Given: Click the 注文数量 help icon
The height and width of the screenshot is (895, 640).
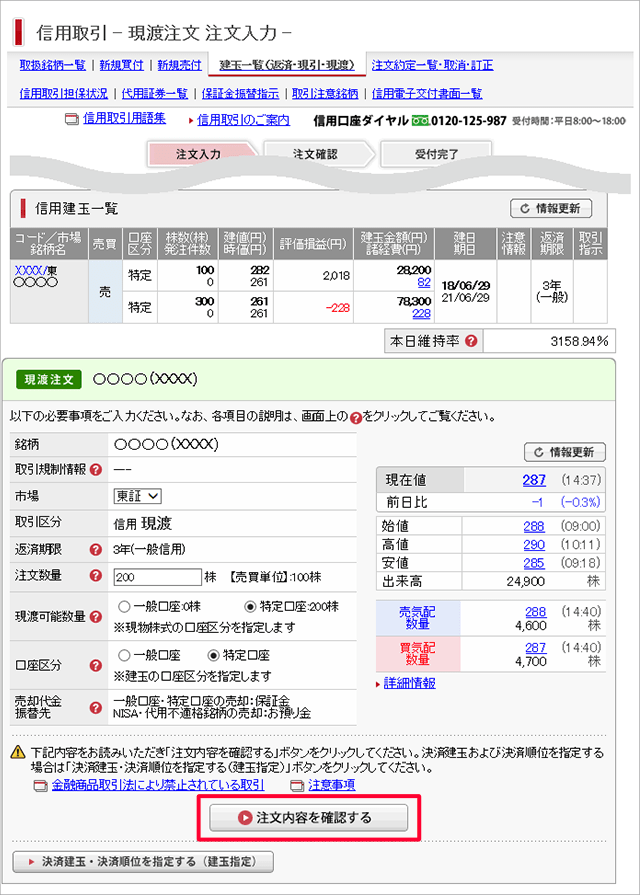Looking at the screenshot, I should (x=96, y=576).
